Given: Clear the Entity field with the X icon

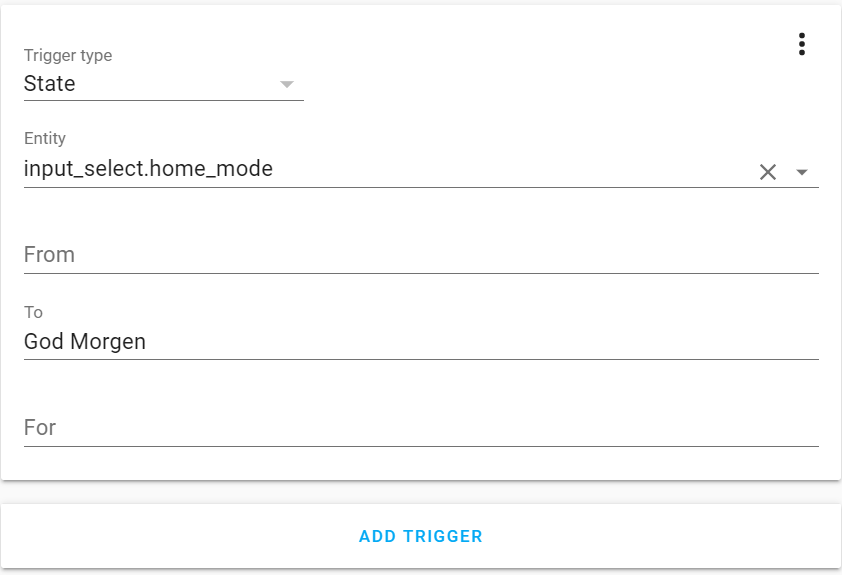Looking at the screenshot, I should pos(767,172).
